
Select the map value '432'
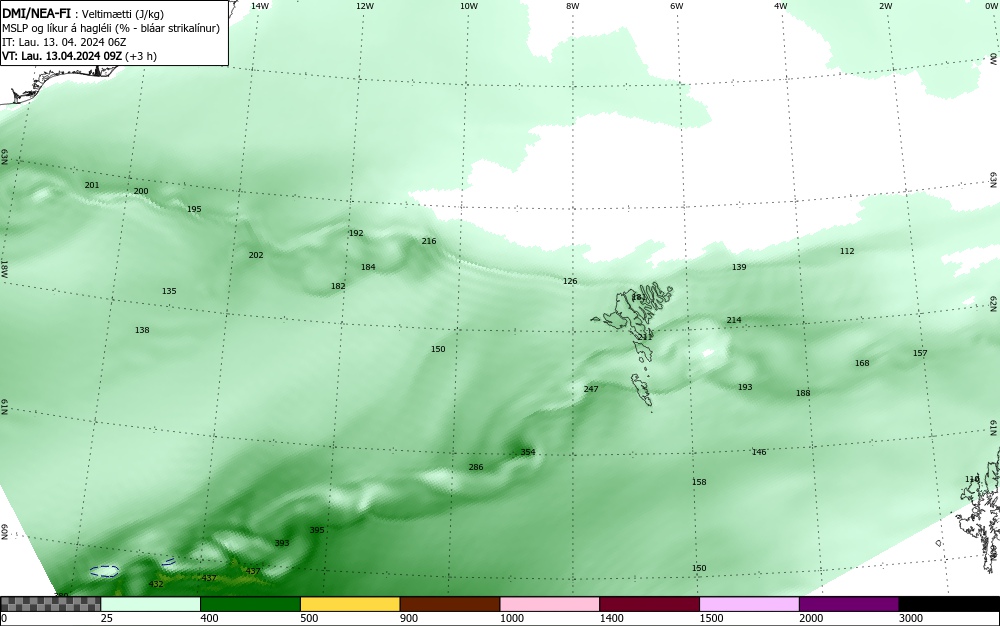[x=156, y=583]
